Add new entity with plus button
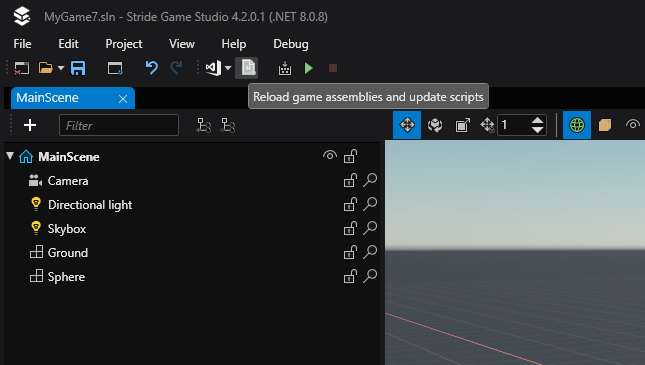The height and width of the screenshot is (365, 645). pyautogui.click(x=30, y=125)
